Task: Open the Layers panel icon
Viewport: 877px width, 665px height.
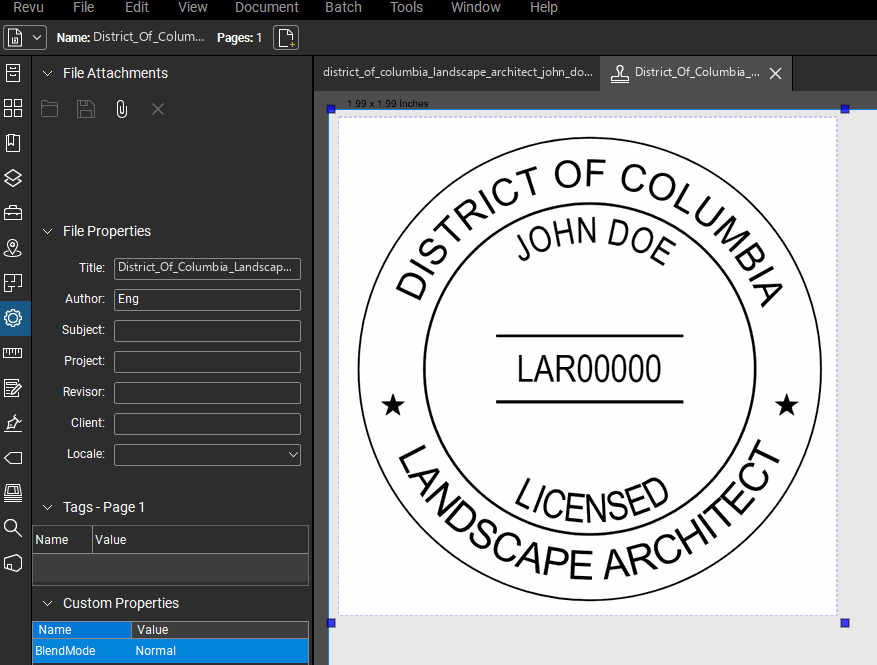Action: (x=13, y=178)
